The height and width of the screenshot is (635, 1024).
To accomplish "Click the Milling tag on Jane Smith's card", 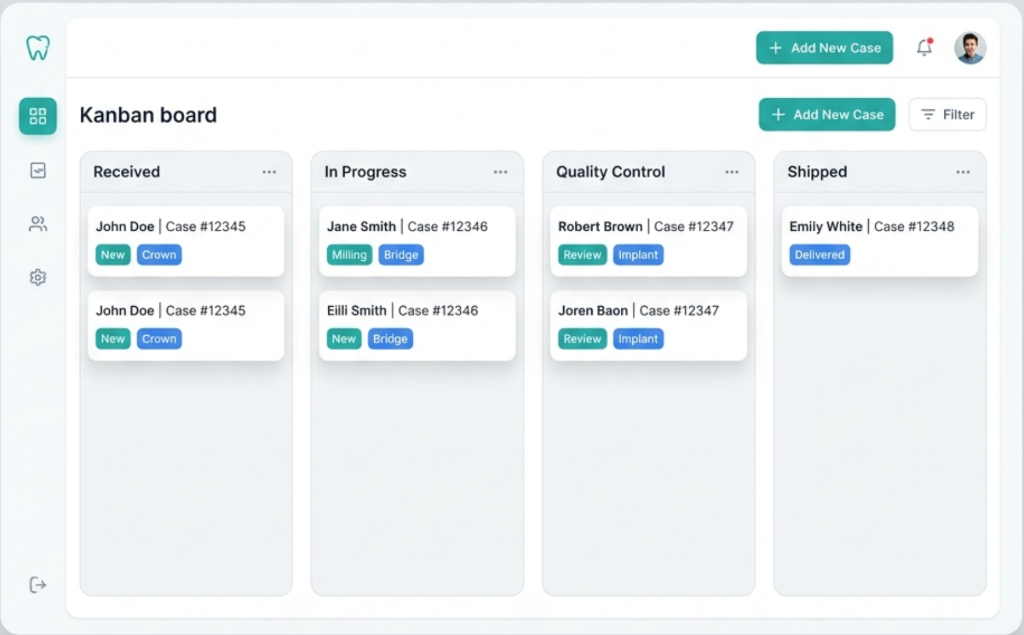I will coord(348,255).
